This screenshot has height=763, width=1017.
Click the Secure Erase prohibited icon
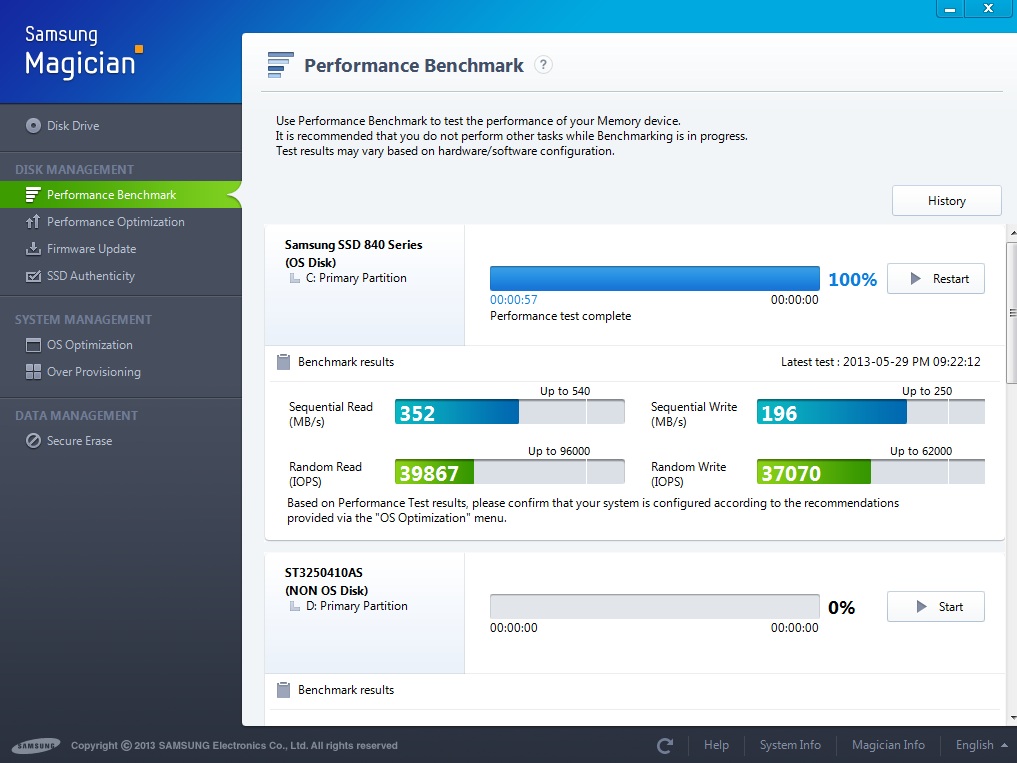tap(33, 441)
